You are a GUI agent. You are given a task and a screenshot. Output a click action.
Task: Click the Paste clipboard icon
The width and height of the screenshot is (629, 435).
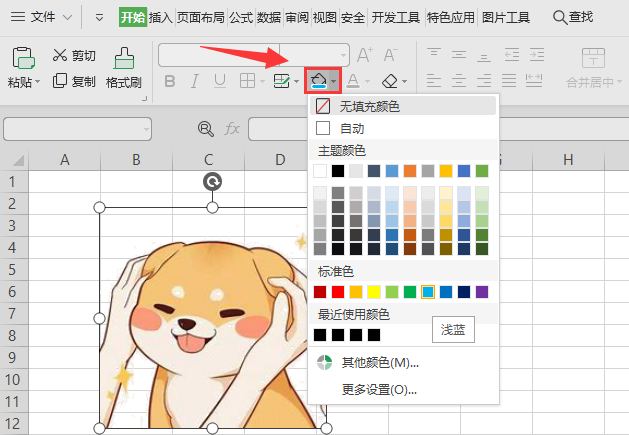(x=23, y=58)
